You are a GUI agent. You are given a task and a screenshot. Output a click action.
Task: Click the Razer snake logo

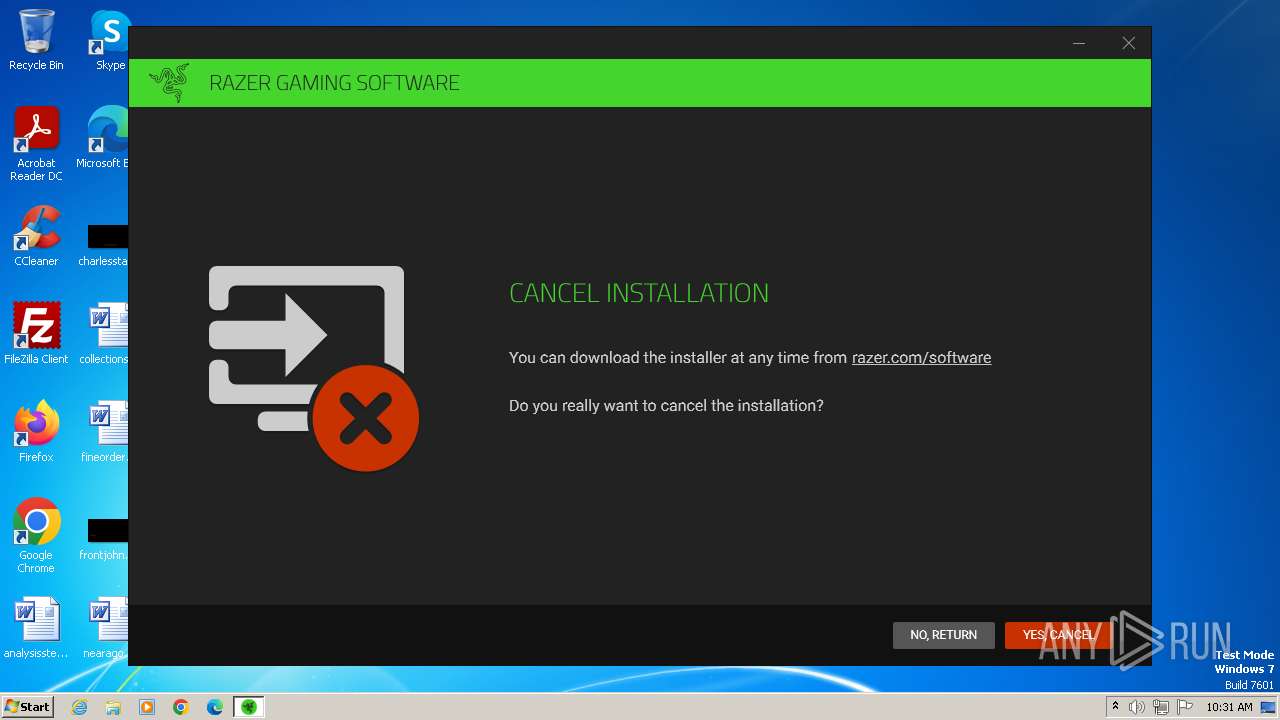click(x=169, y=83)
